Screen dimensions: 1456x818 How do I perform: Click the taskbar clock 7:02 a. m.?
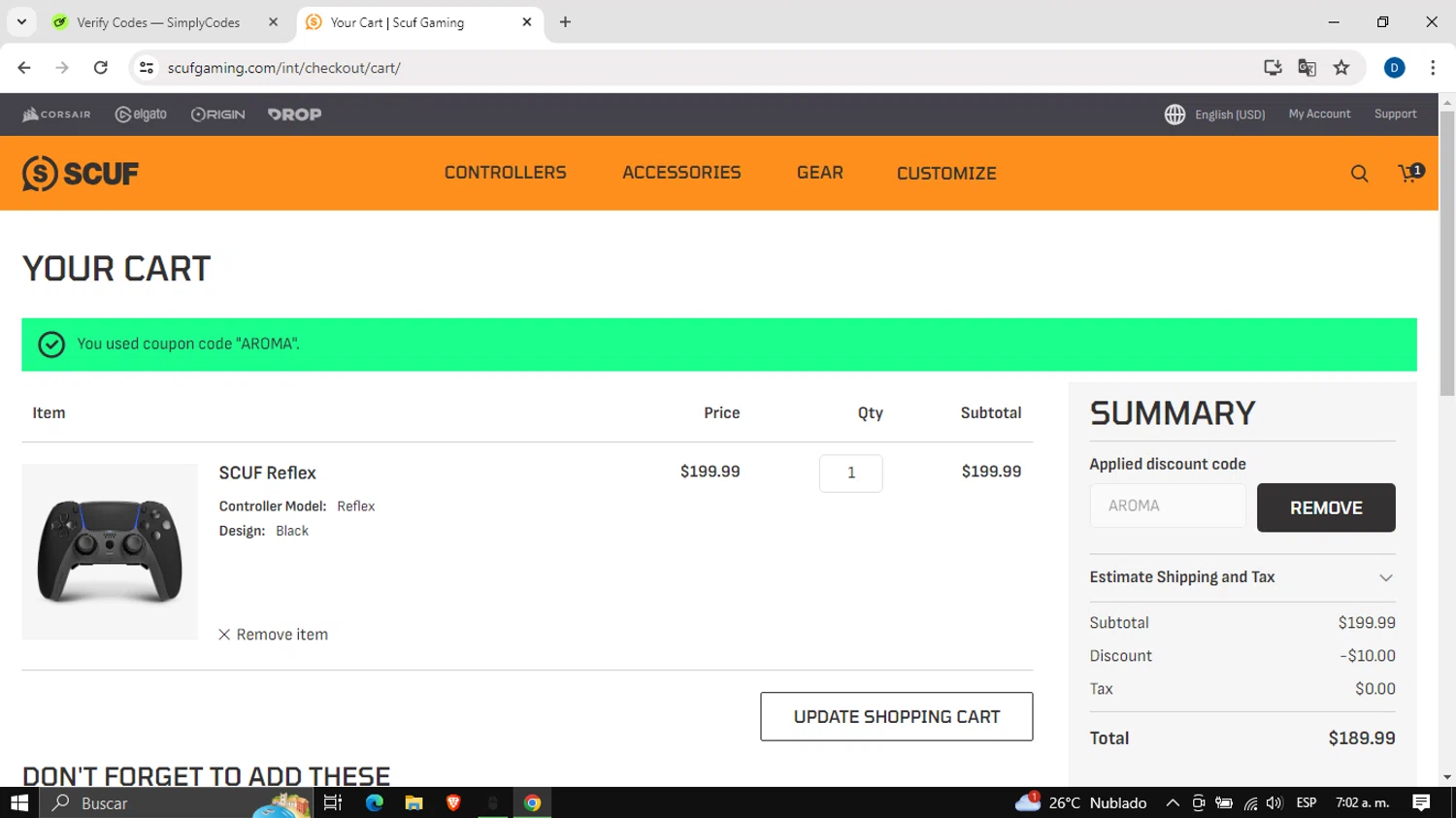1363,802
